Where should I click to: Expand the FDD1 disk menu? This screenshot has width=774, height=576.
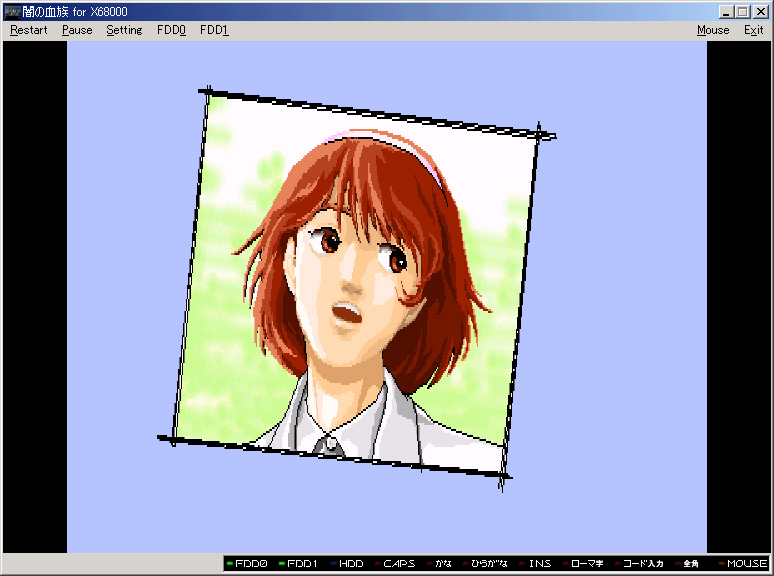[x=214, y=30]
